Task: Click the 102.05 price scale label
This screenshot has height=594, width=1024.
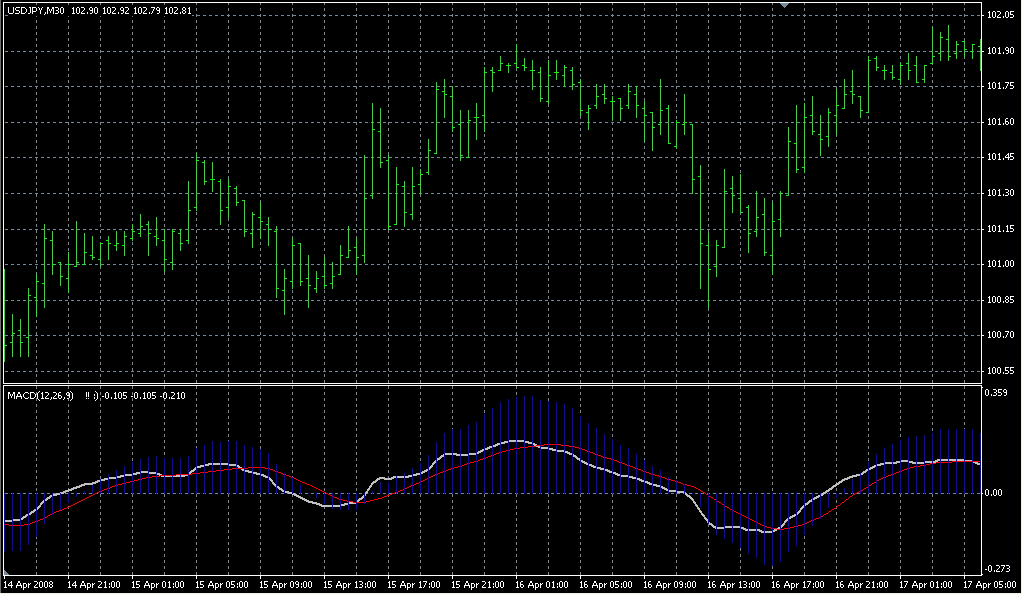Action: coord(1000,16)
